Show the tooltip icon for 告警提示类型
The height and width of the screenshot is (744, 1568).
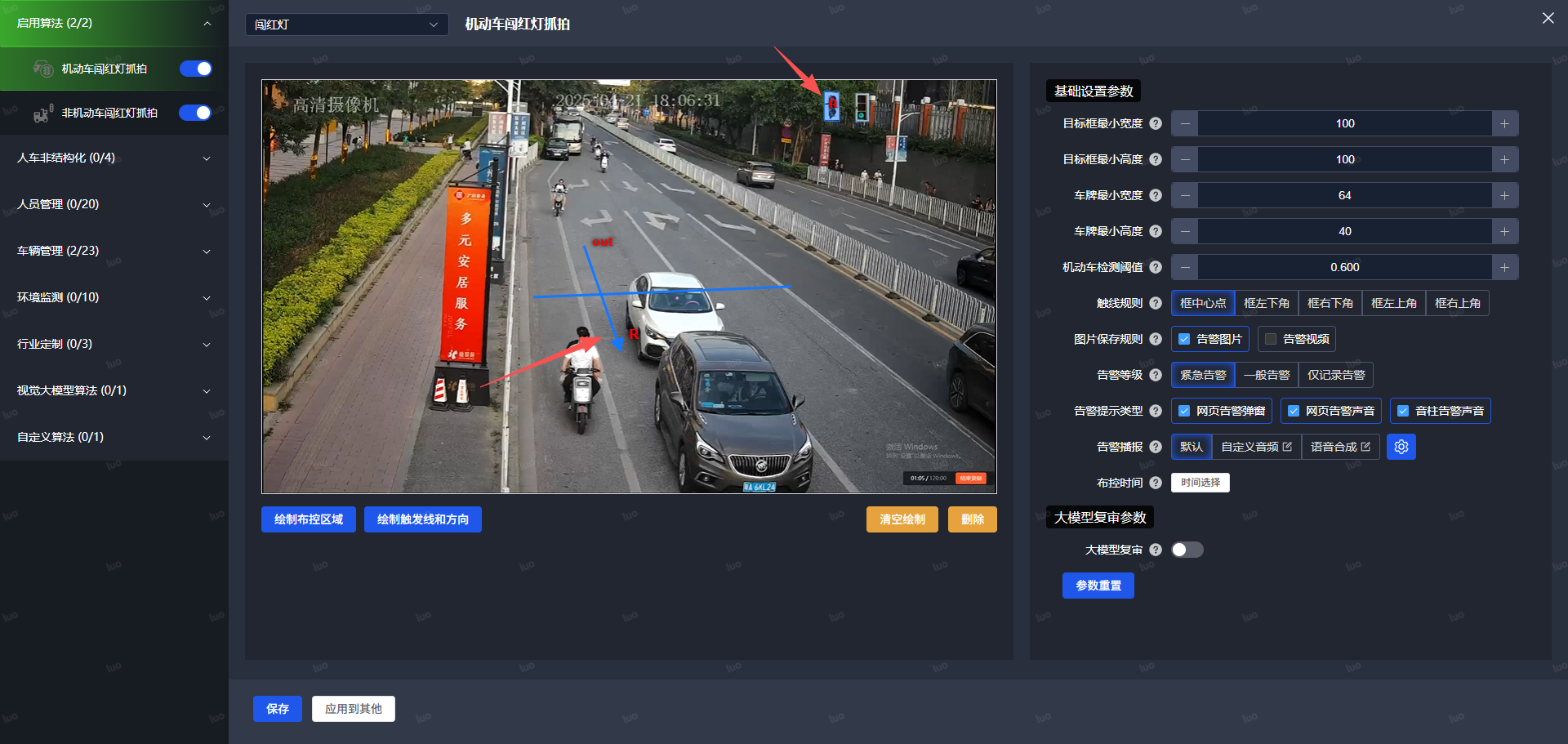[1156, 411]
